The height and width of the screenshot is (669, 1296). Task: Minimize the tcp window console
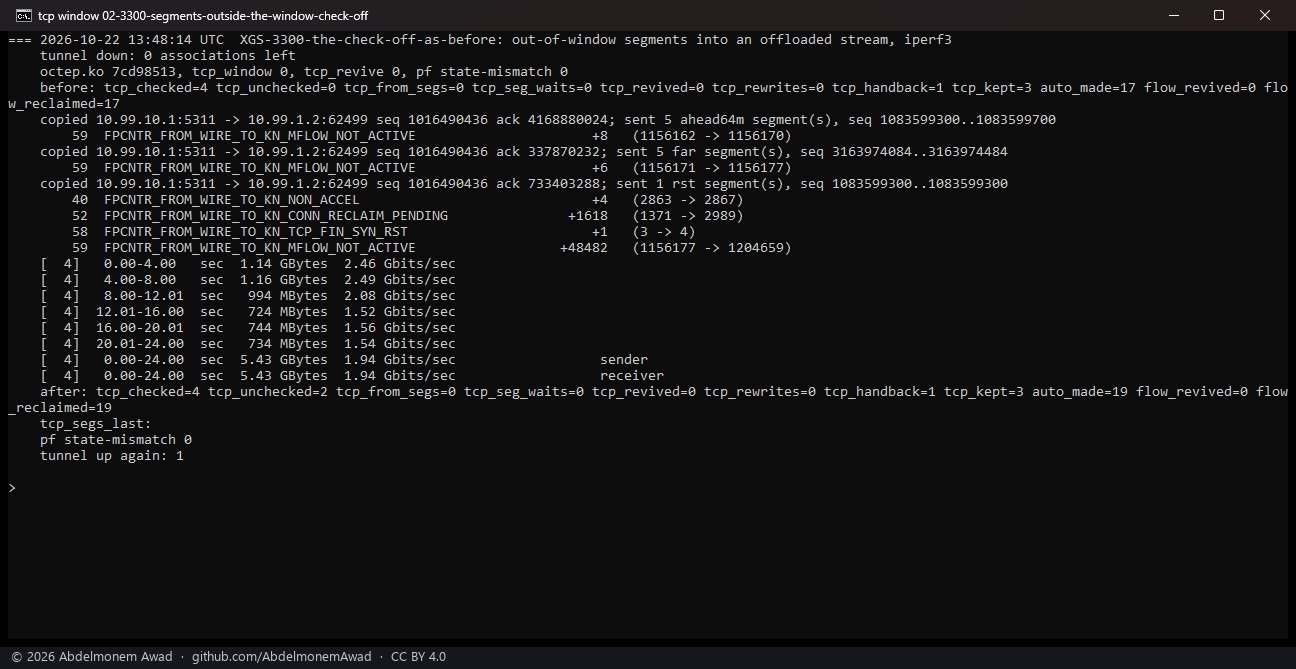tap(1172, 15)
